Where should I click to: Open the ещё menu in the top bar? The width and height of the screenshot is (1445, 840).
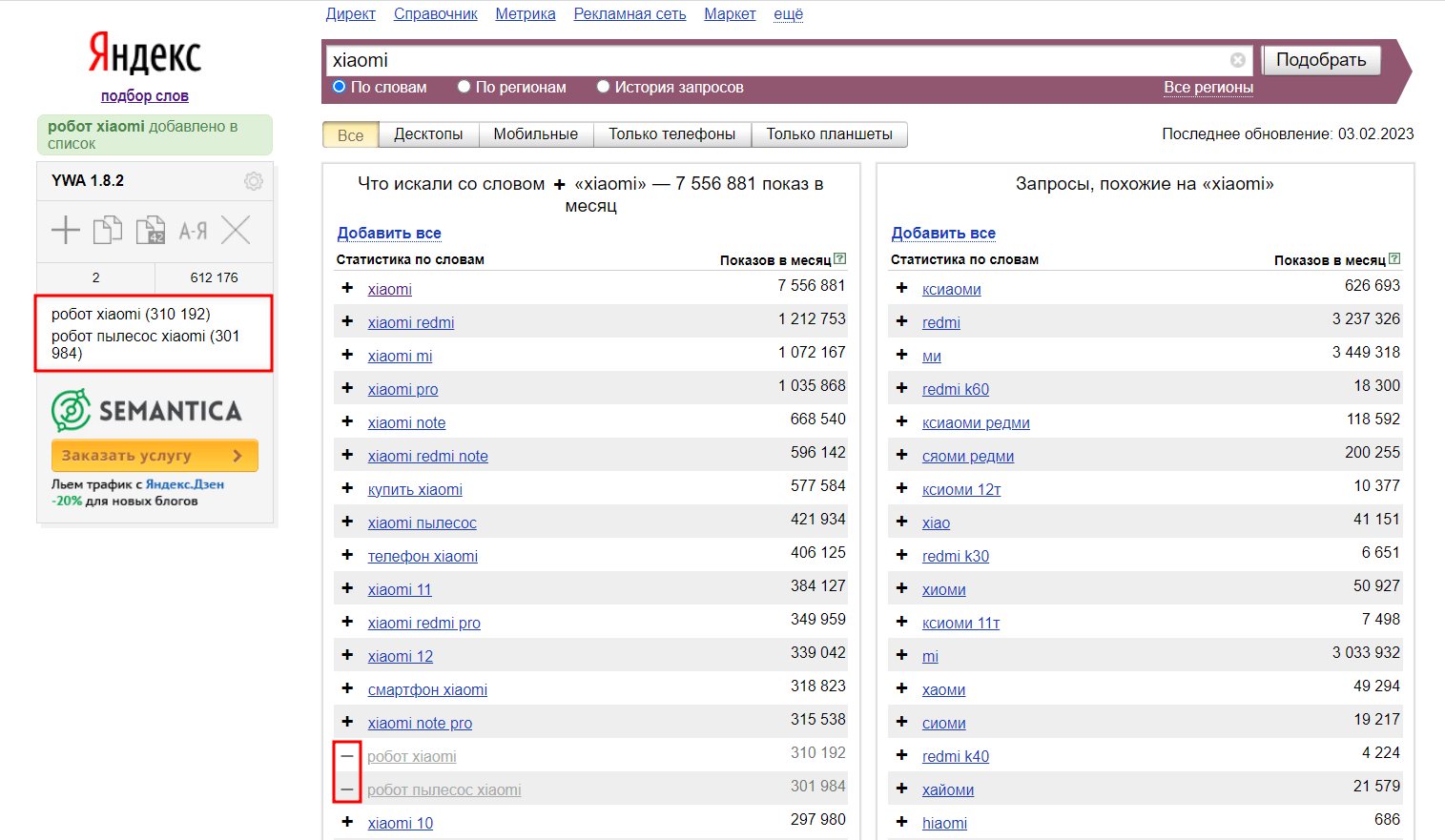point(788,13)
